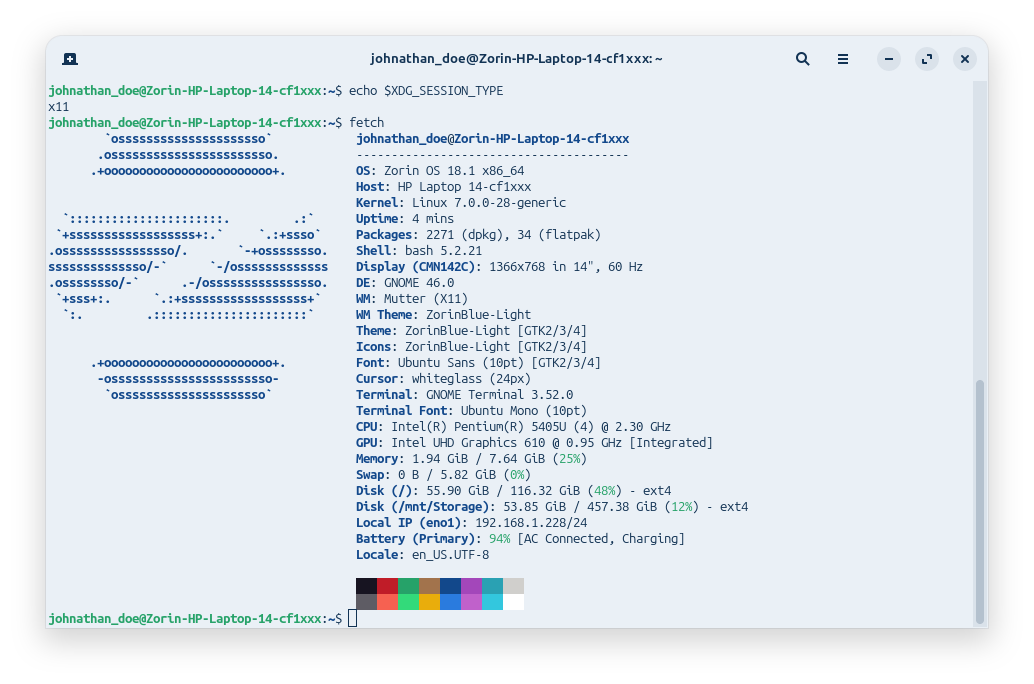Click the bright yellow color block
Viewport: 1034px width, 684px height.
tap(430, 602)
